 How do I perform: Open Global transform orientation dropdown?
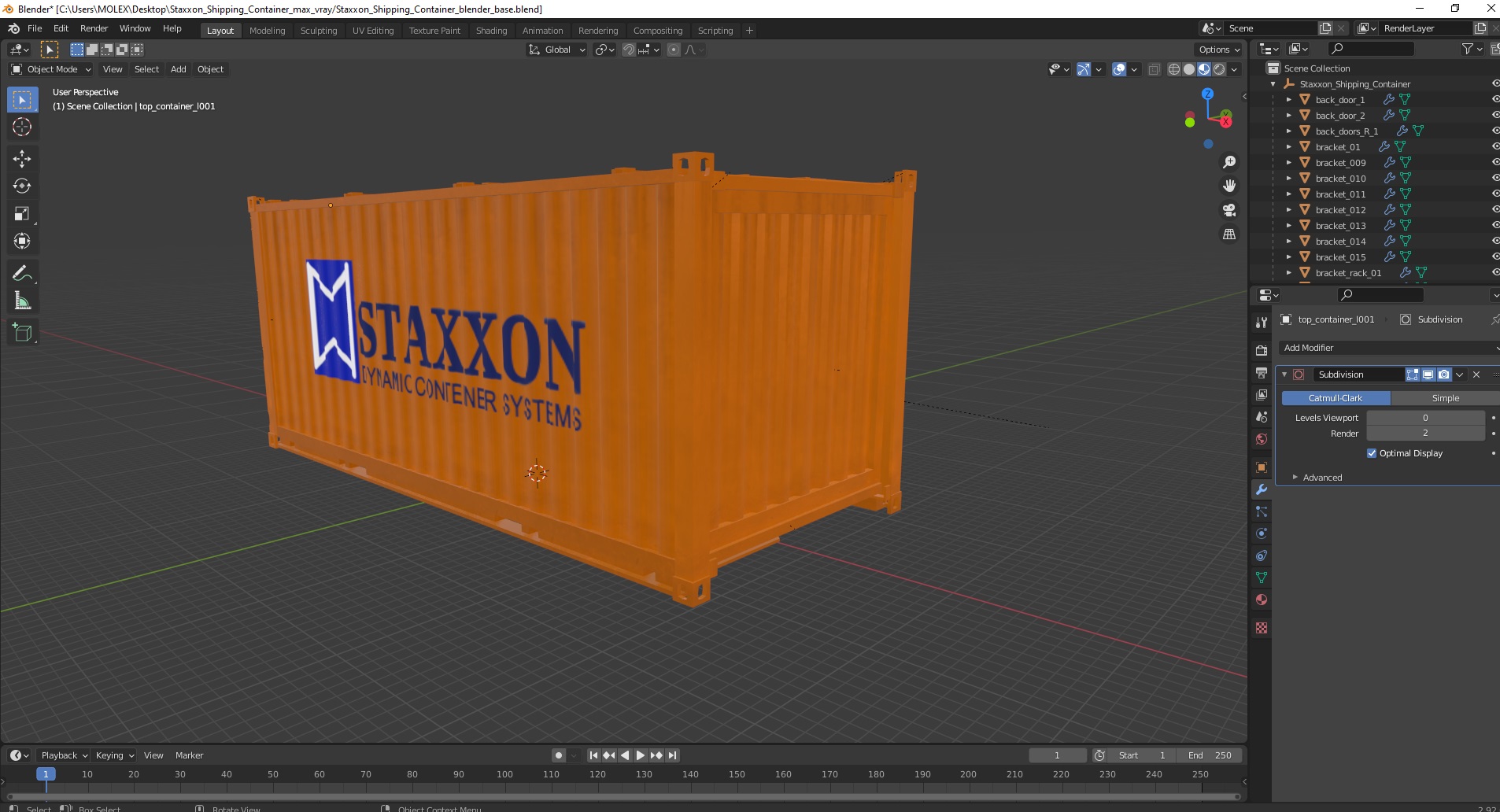click(x=557, y=50)
